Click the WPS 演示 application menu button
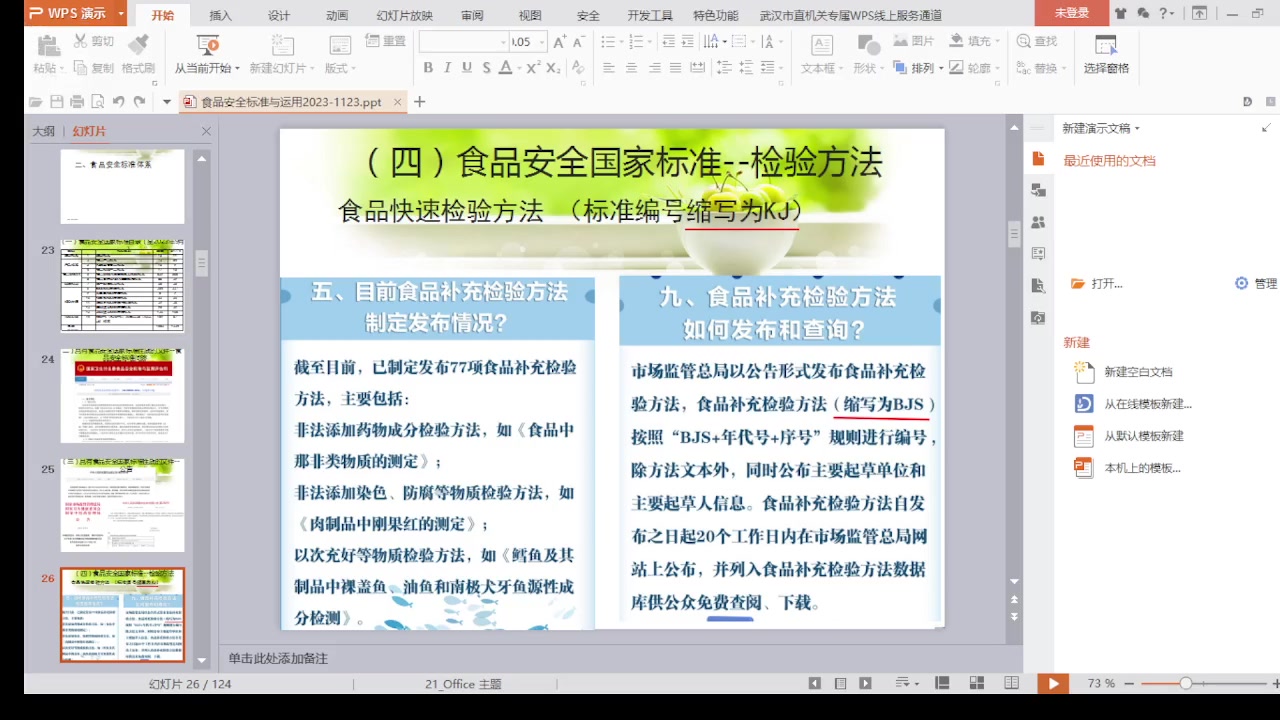The width and height of the screenshot is (1280, 720). pos(76,14)
